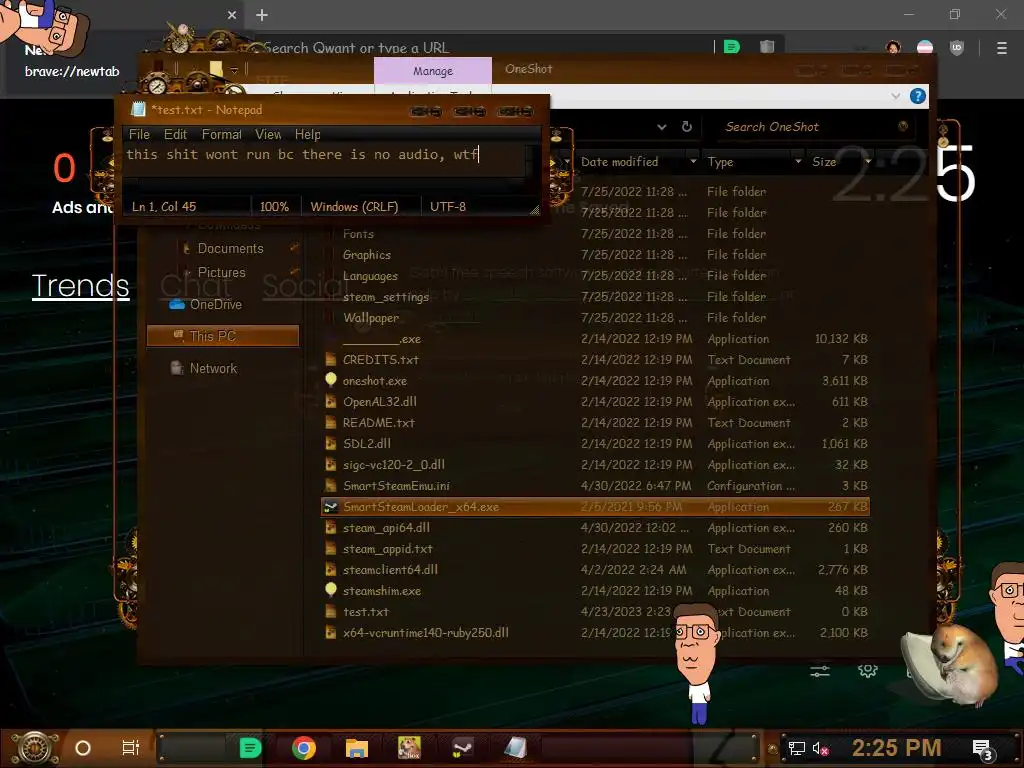Select README.txt file
The height and width of the screenshot is (768, 1024).
(x=379, y=423)
